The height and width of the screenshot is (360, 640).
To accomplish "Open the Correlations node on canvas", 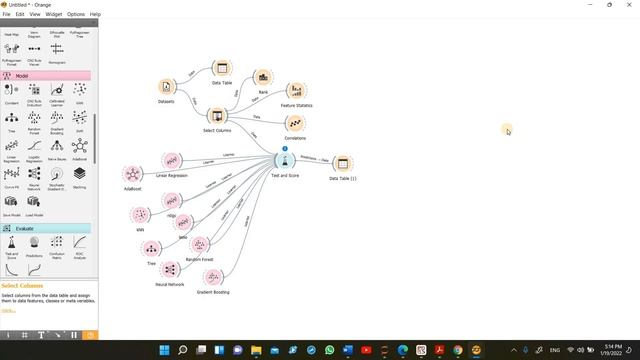I will tap(295, 123).
